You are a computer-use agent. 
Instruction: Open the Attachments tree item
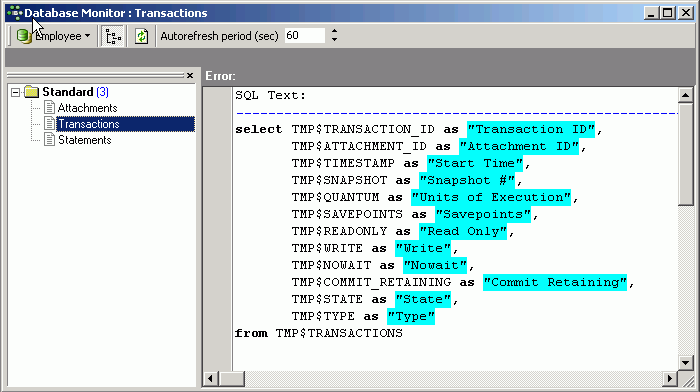point(88,108)
